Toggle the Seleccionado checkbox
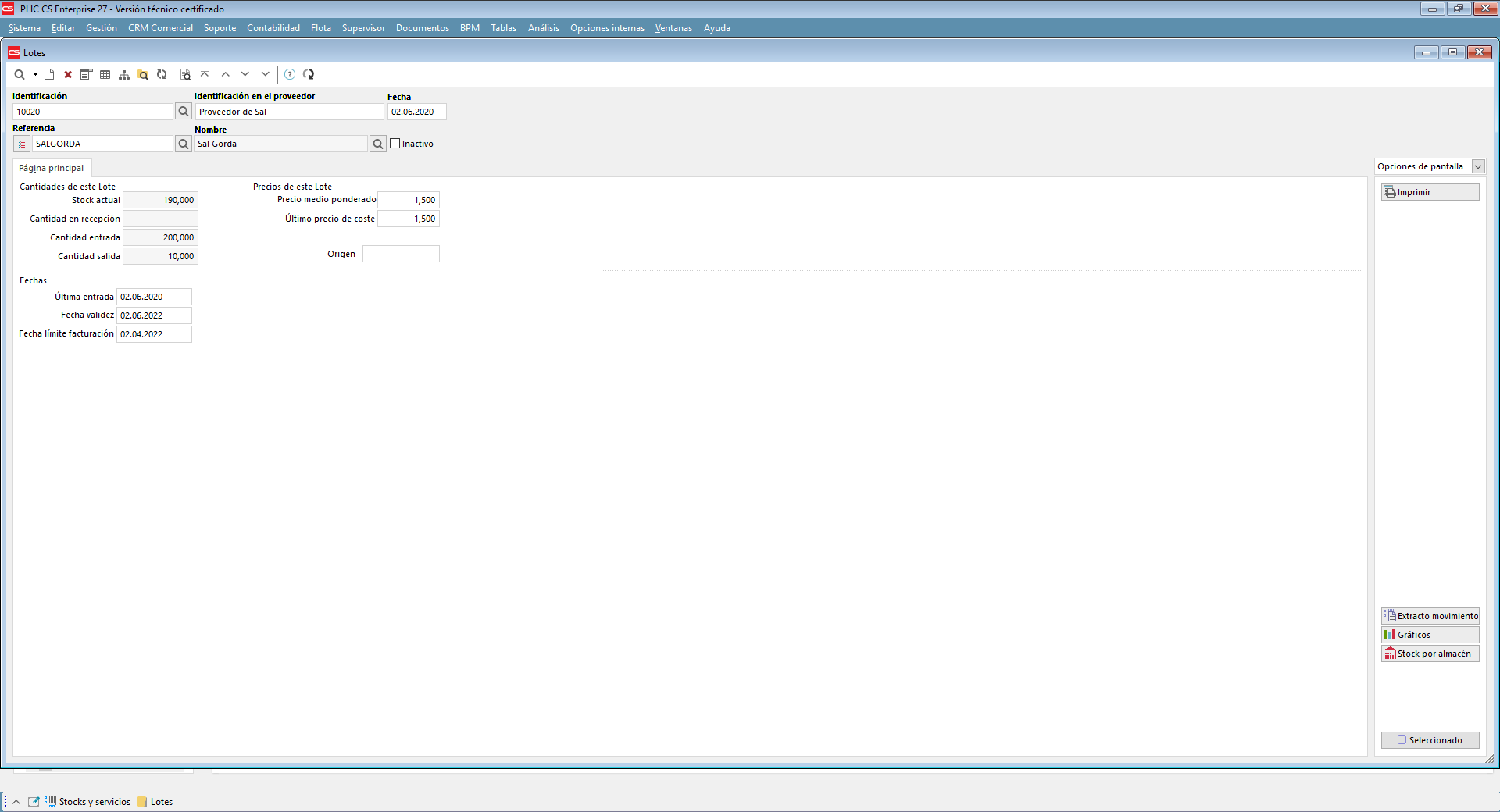Image resolution: width=1500 pixels, height=812 pixels. pos(1402,740)
